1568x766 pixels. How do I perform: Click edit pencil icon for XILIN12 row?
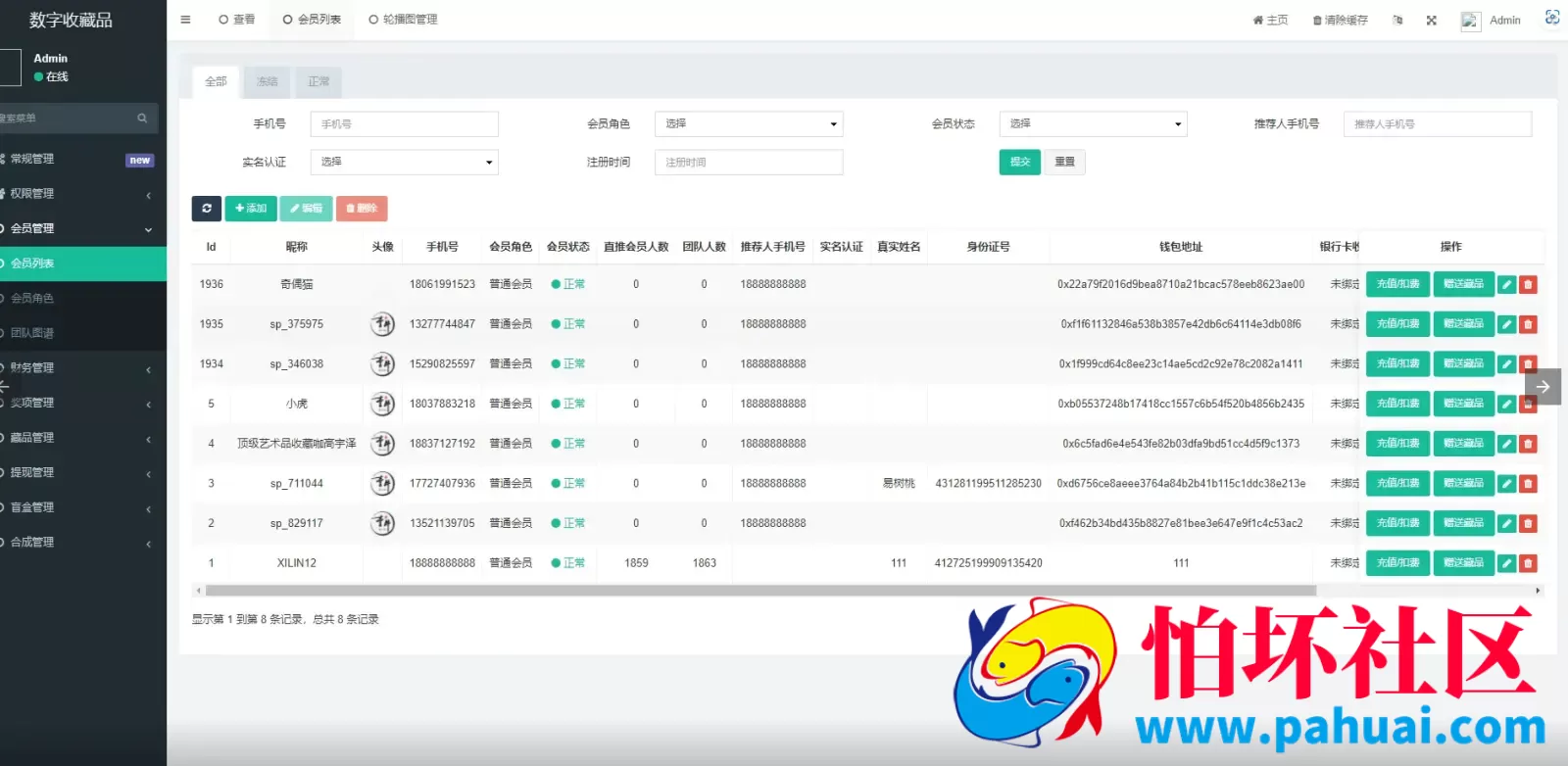pyautogui.click(x=1507, y=563)
